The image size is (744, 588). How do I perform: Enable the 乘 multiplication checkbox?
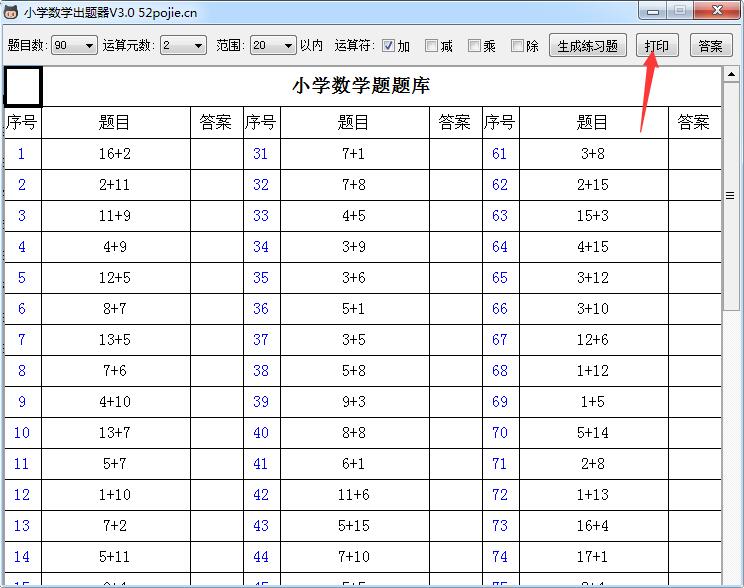click(474, 46)
